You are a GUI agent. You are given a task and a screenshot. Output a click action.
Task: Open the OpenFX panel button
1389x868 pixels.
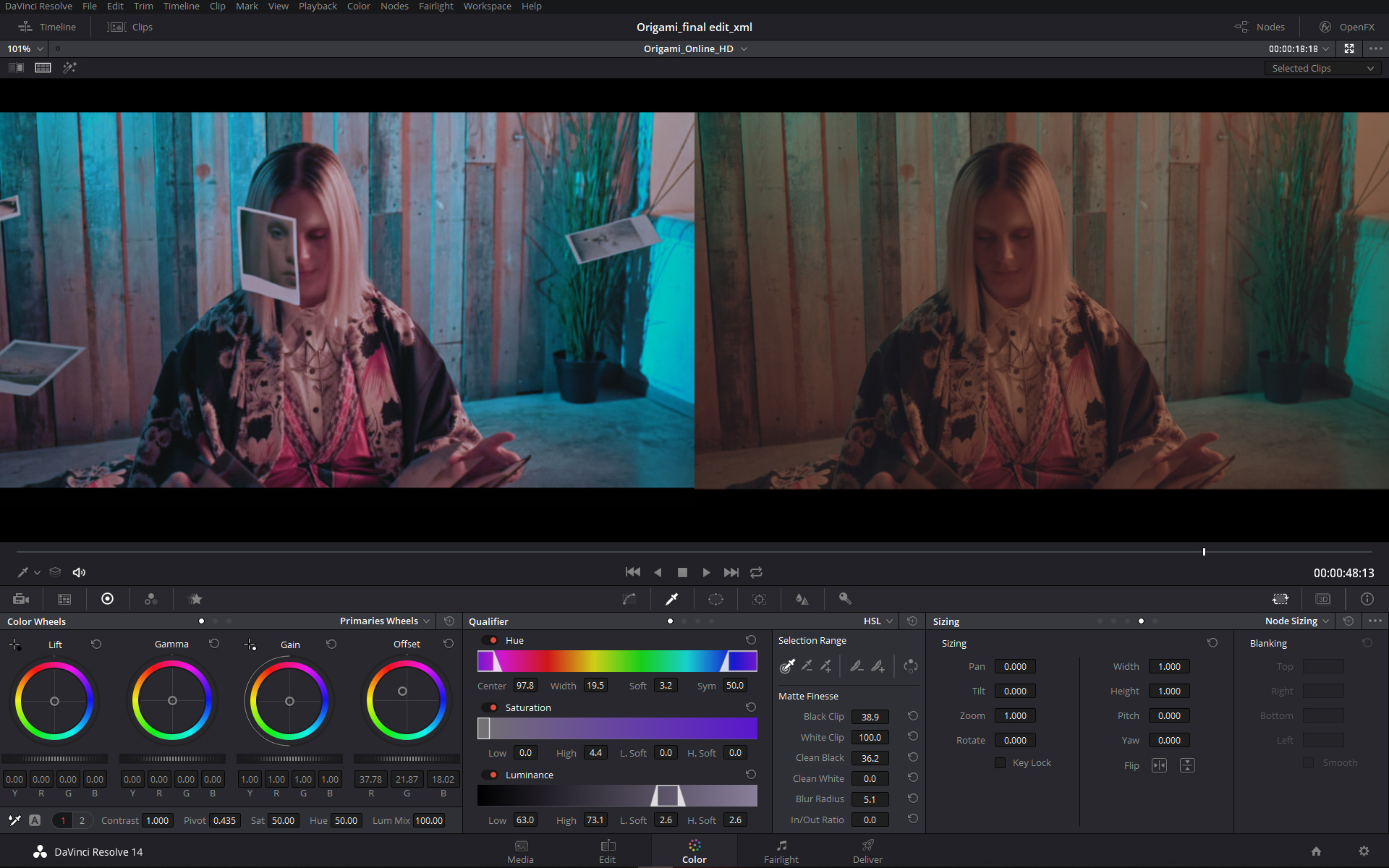[x=1346, y=27]
